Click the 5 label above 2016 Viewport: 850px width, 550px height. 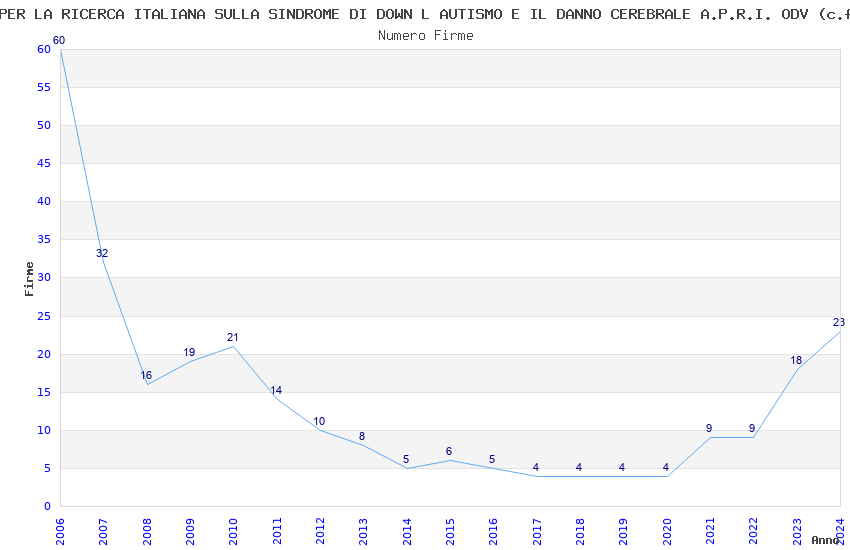(492, 459)
